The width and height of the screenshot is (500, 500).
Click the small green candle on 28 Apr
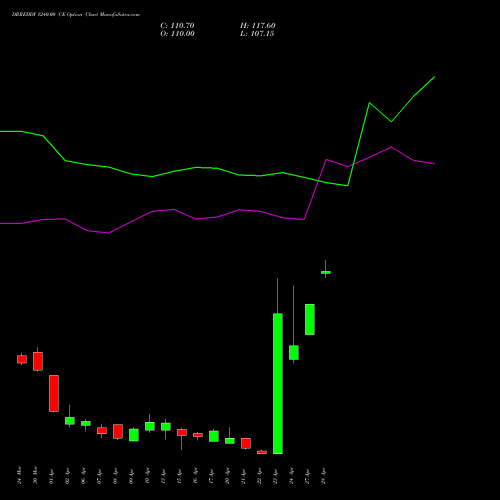pyautogui.click(x=326, y=272)
